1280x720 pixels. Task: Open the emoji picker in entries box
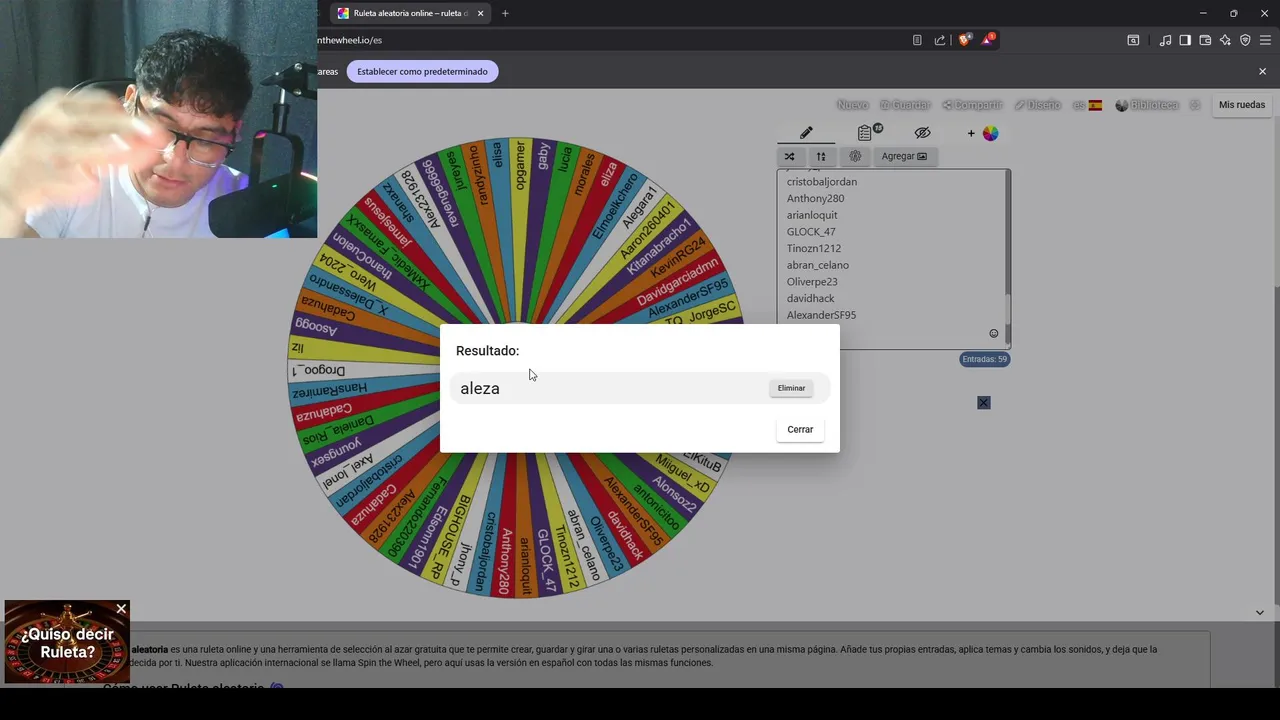point(993,333)
